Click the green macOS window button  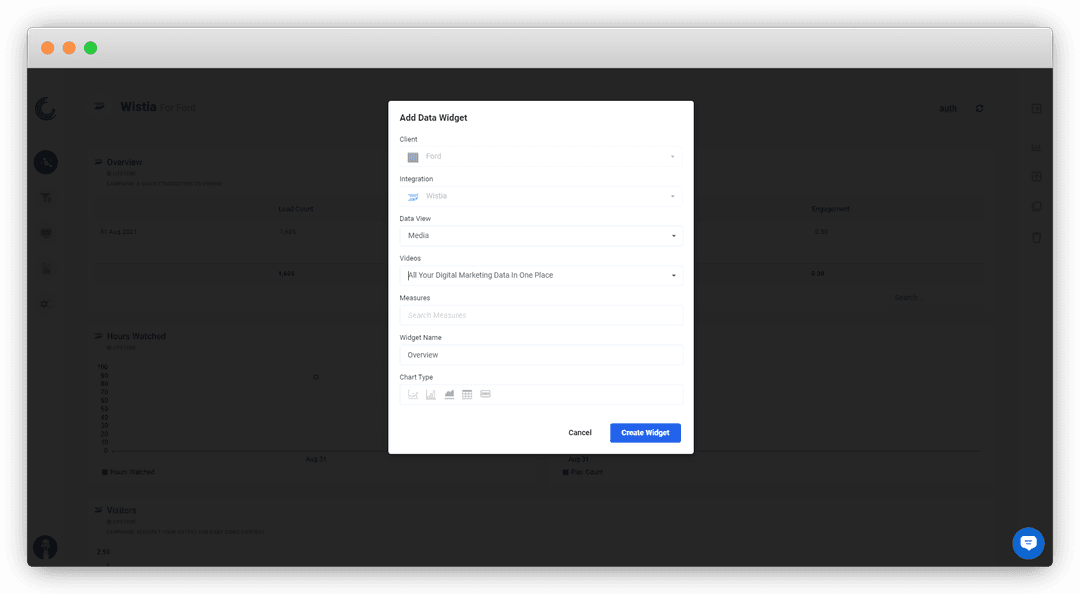(90, 48)
